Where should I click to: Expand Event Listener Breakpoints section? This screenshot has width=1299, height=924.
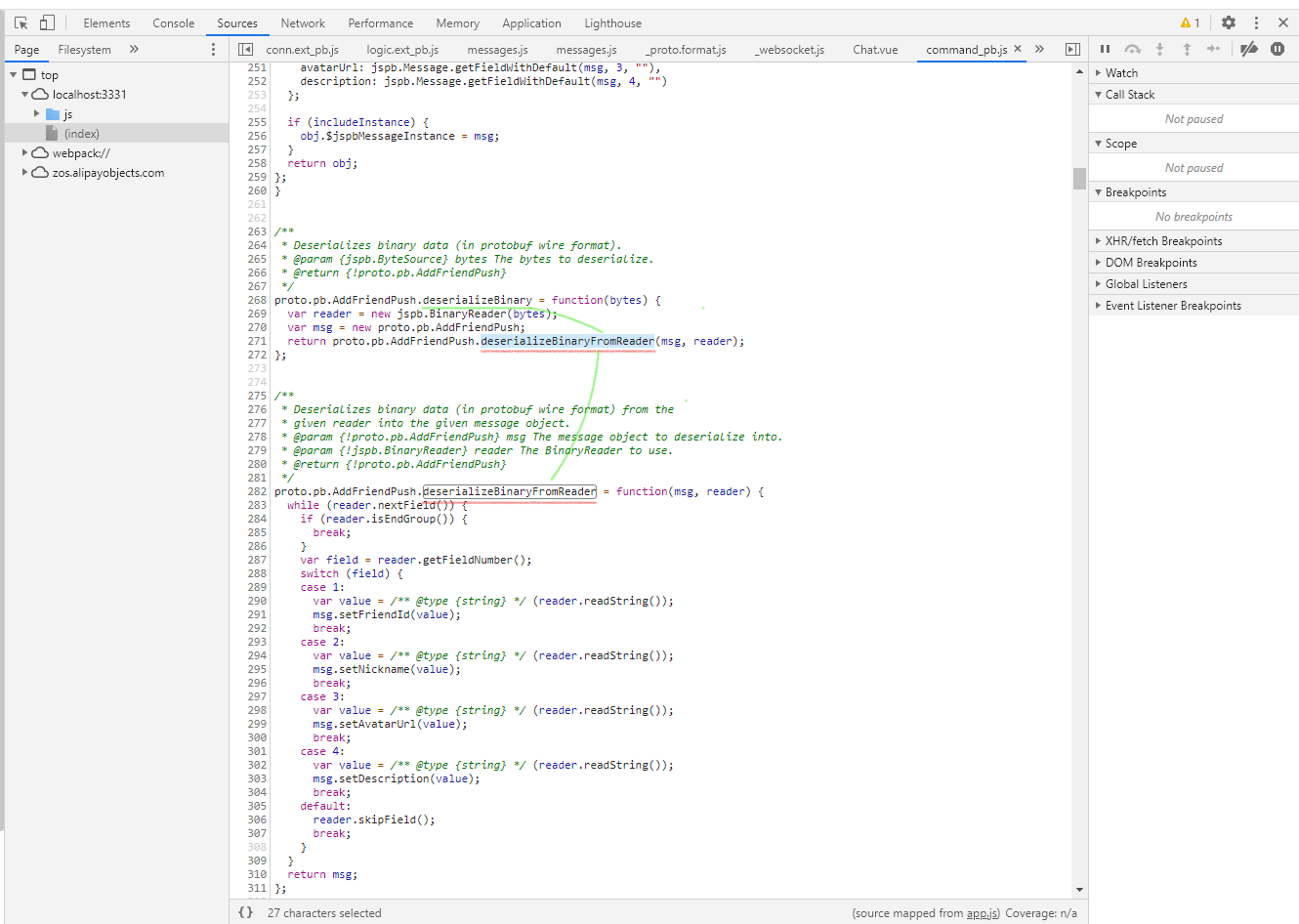(x=1194, y=306)
